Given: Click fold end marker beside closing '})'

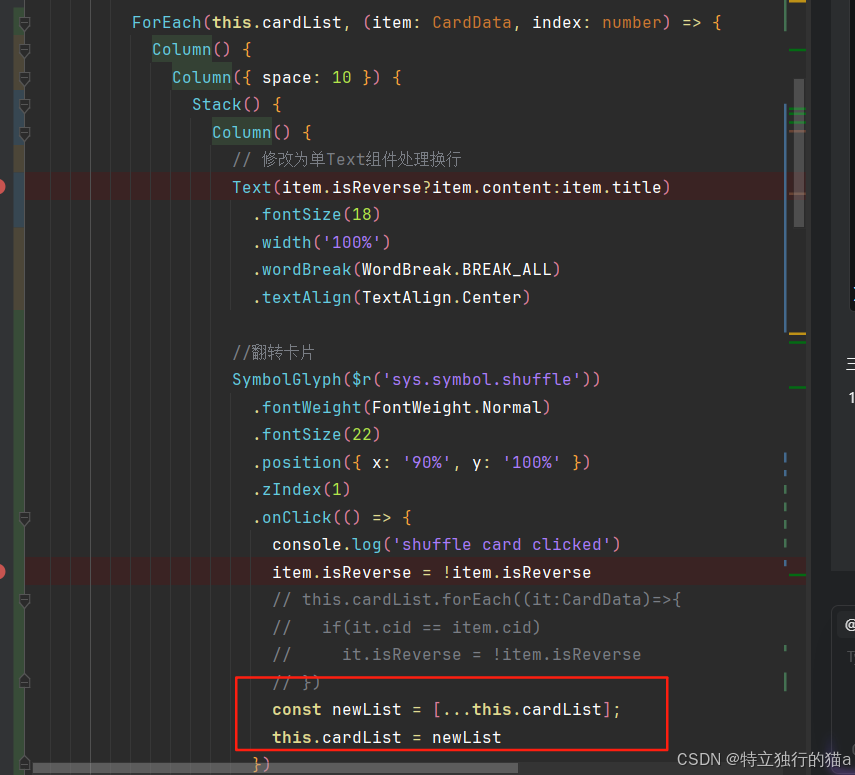Looking at the screenshot, I should 25,762.
